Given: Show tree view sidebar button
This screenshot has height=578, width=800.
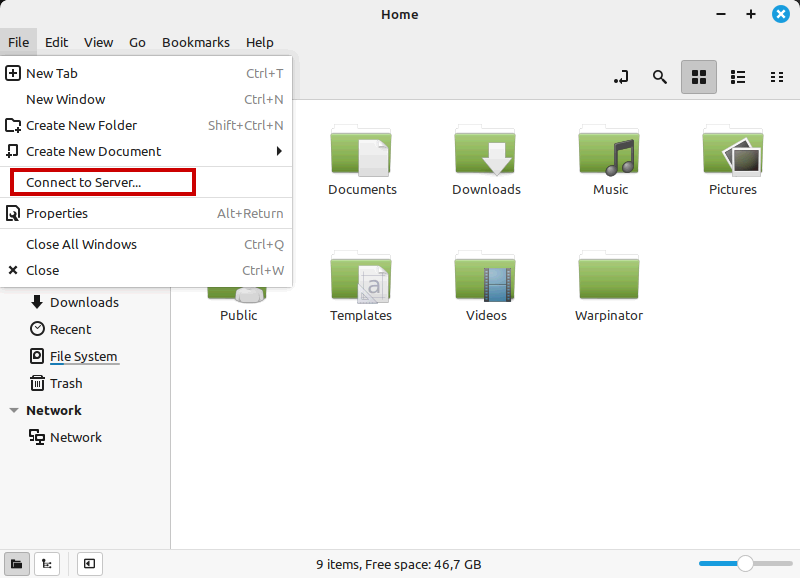Looking at the screenshot, I should click(x=47, y=564).
